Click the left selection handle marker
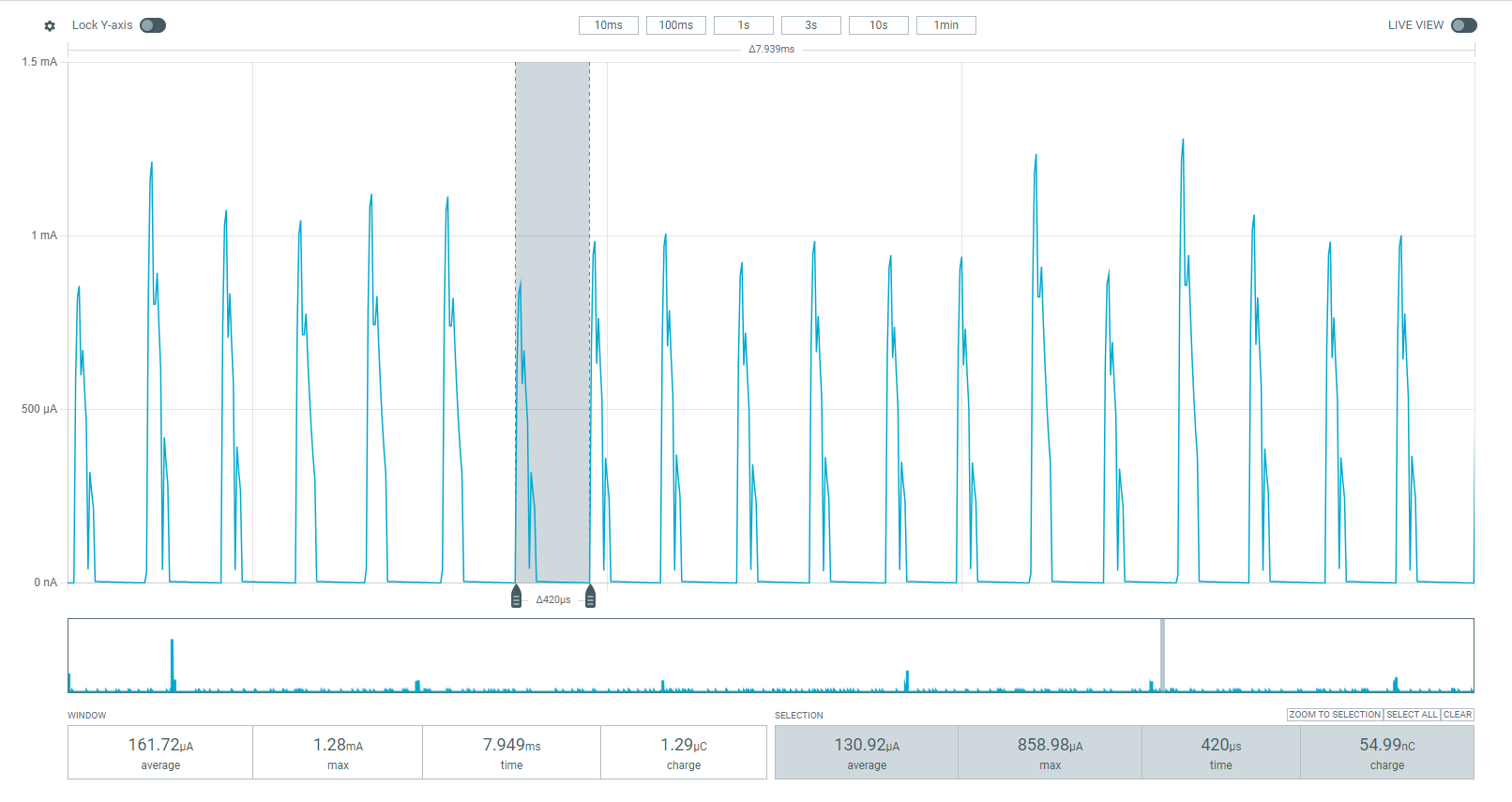The image size is (1512, 802). tap(516, 597)
